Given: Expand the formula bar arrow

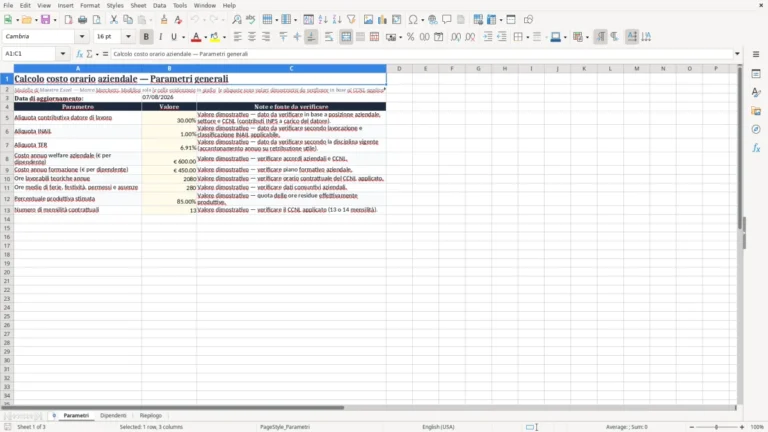Looking at the screenshot, I should coord(737,54).
